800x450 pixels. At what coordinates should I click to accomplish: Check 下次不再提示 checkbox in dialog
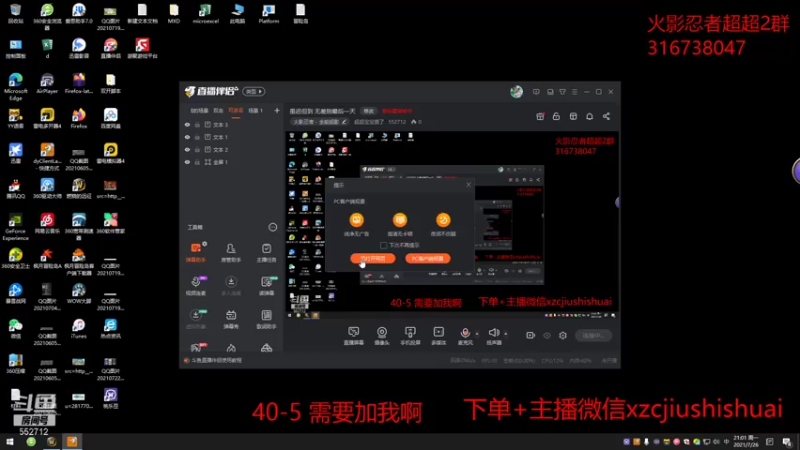coord(384,245)
